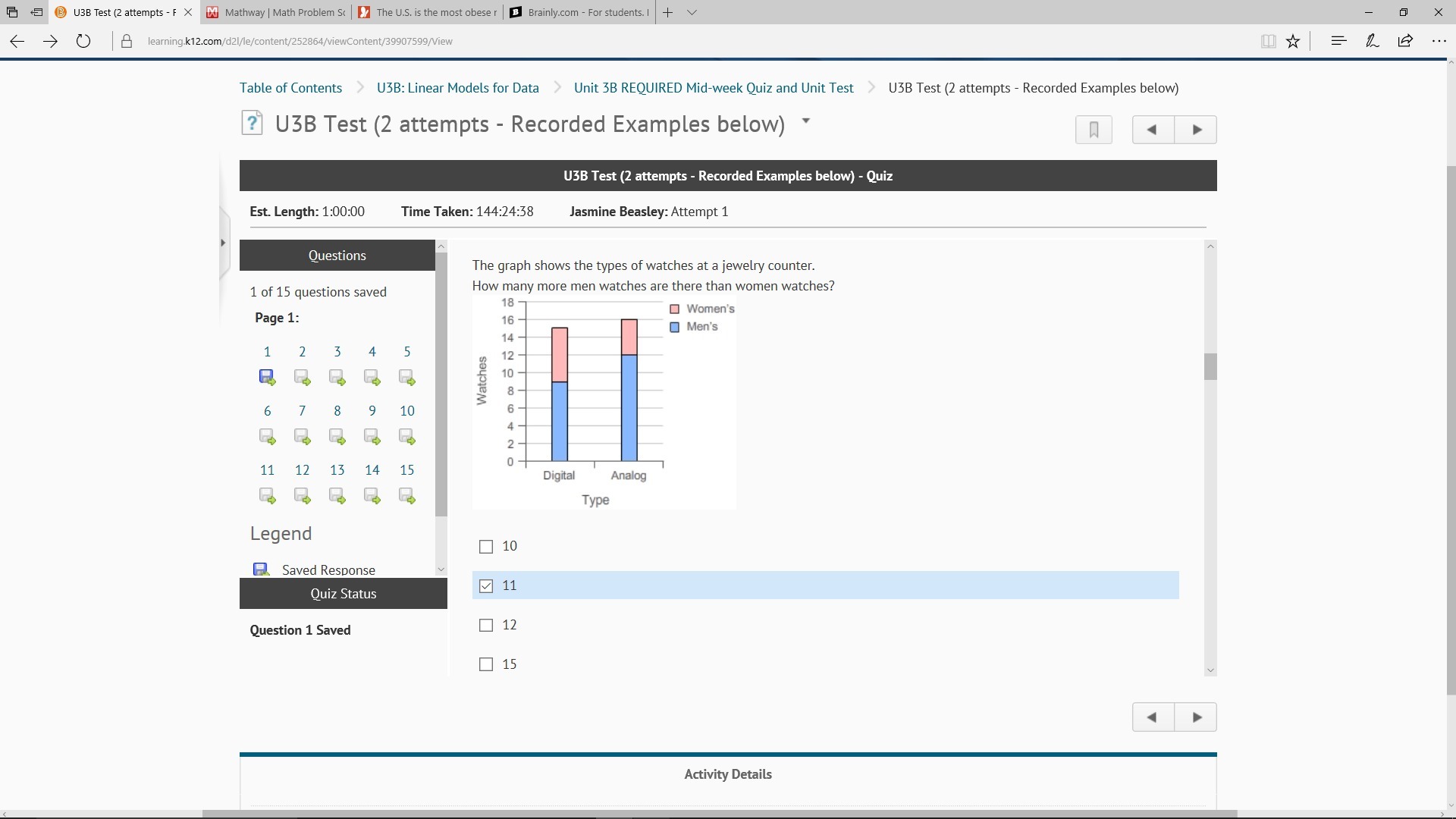Screen dimensions: 1456x819
Task: Click the Add notes pen icon
Action: pyautogui.click(x=1372, y=41)
